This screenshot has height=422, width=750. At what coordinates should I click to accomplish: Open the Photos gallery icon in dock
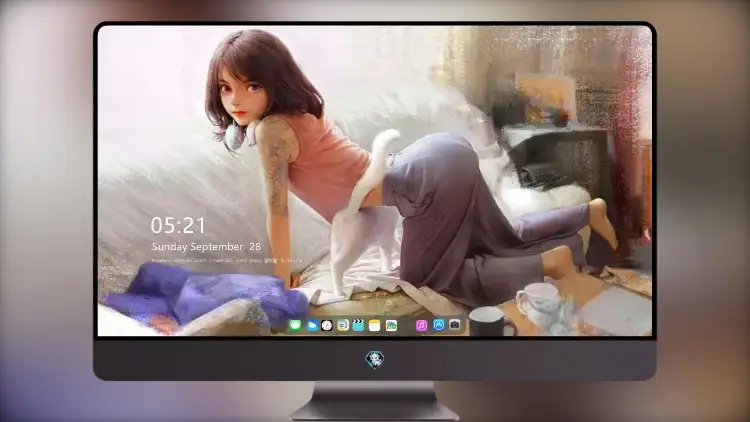click(391, 325)
